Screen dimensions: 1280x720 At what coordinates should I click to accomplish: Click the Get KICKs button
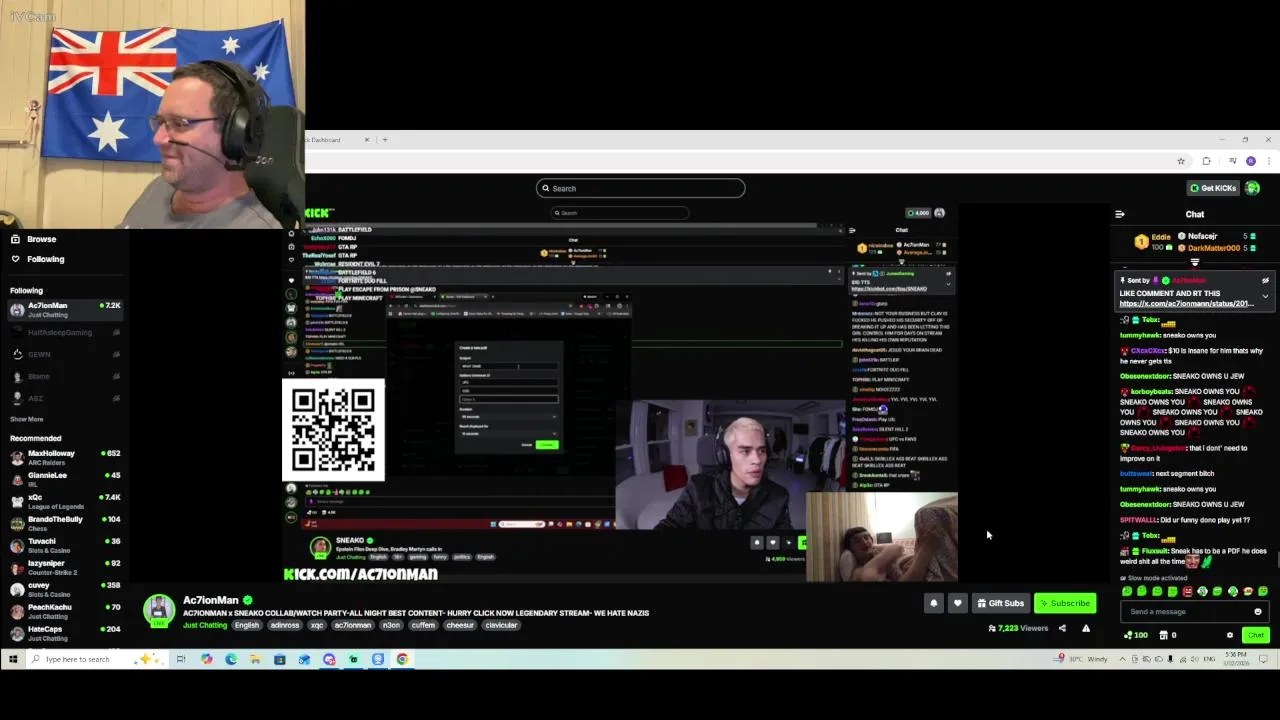1212,188
